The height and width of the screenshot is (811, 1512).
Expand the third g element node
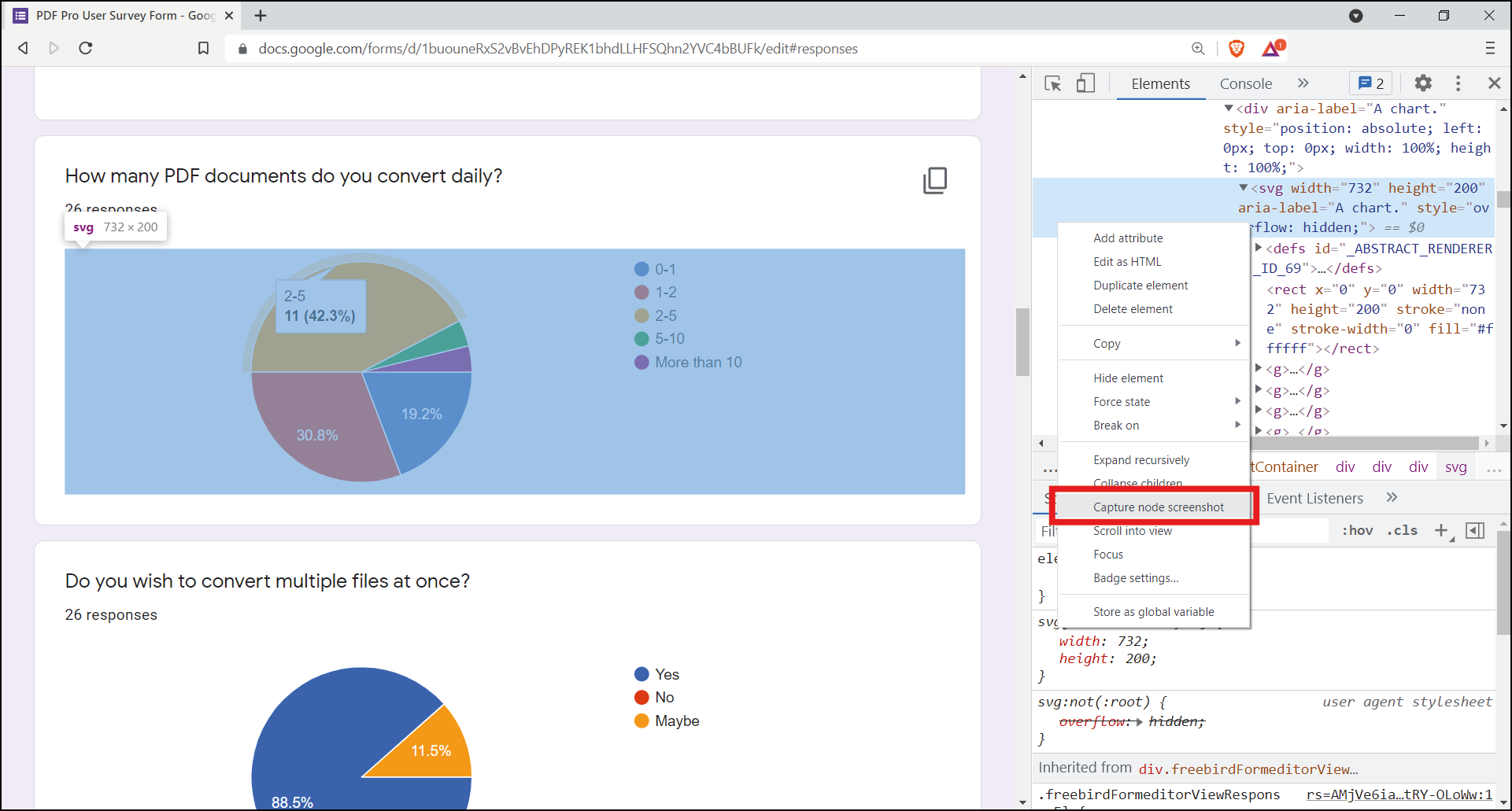coord(1259,410)
